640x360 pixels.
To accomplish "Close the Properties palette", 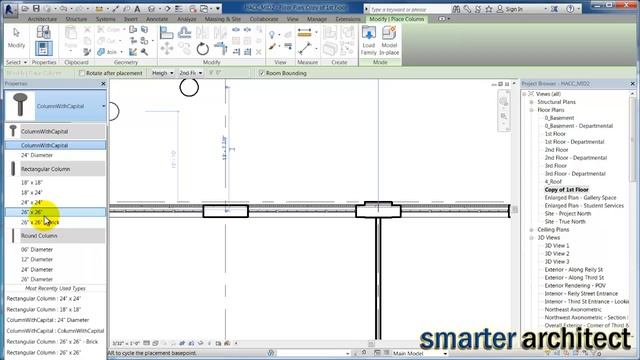I will pos(103,84).
